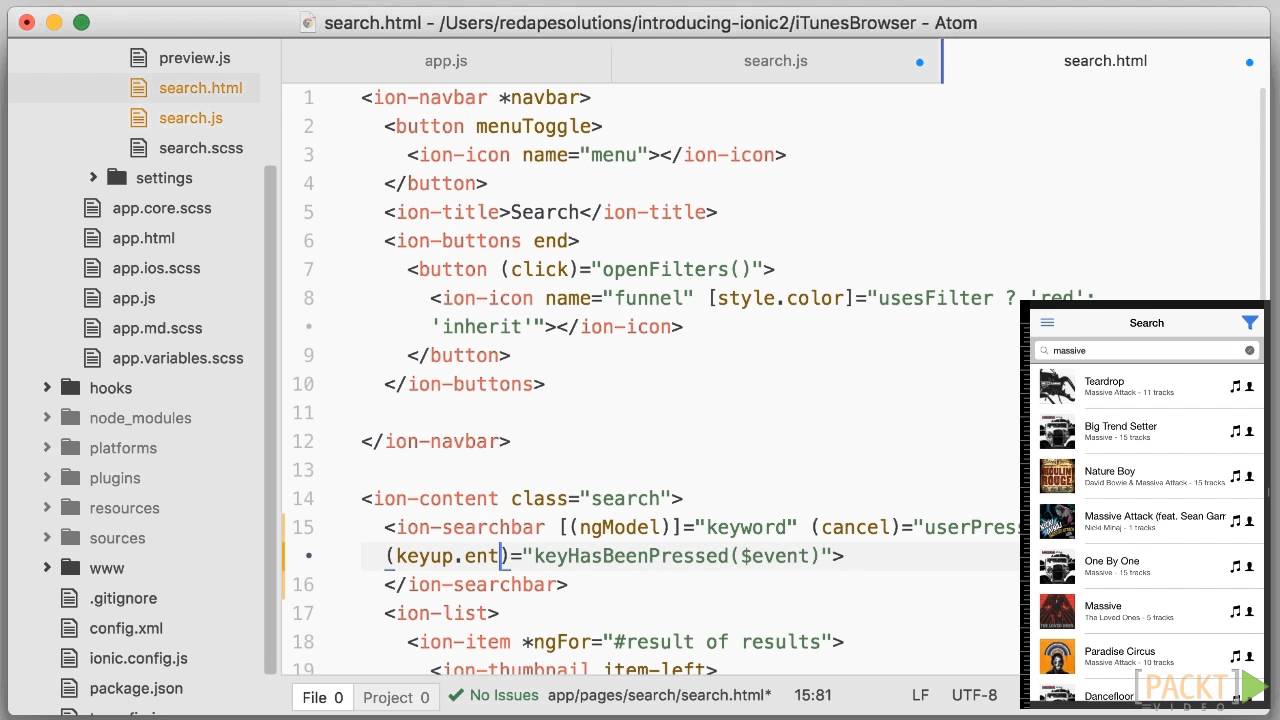
Task: Expand the plugins folder arrow
Action: (46, 477)
